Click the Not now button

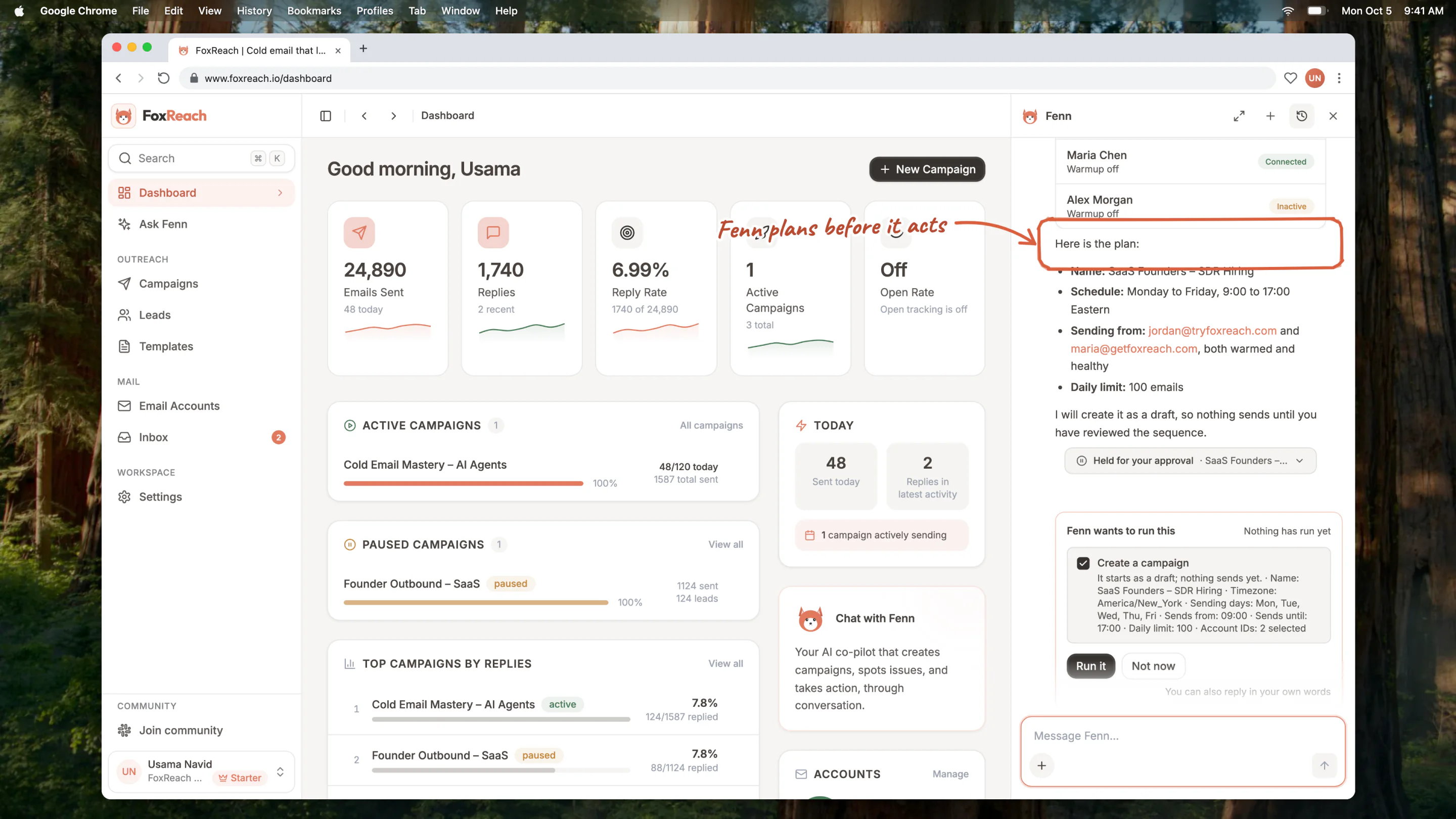(x=1153, y=666)
